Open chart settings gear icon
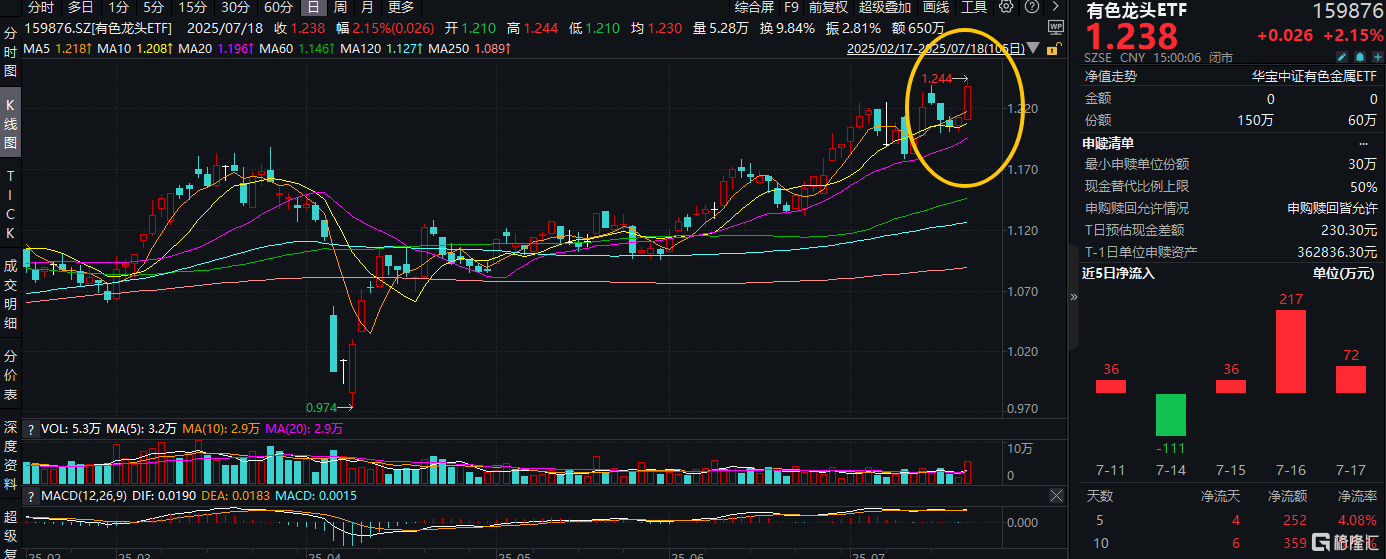 click(x=1006, y=7)
